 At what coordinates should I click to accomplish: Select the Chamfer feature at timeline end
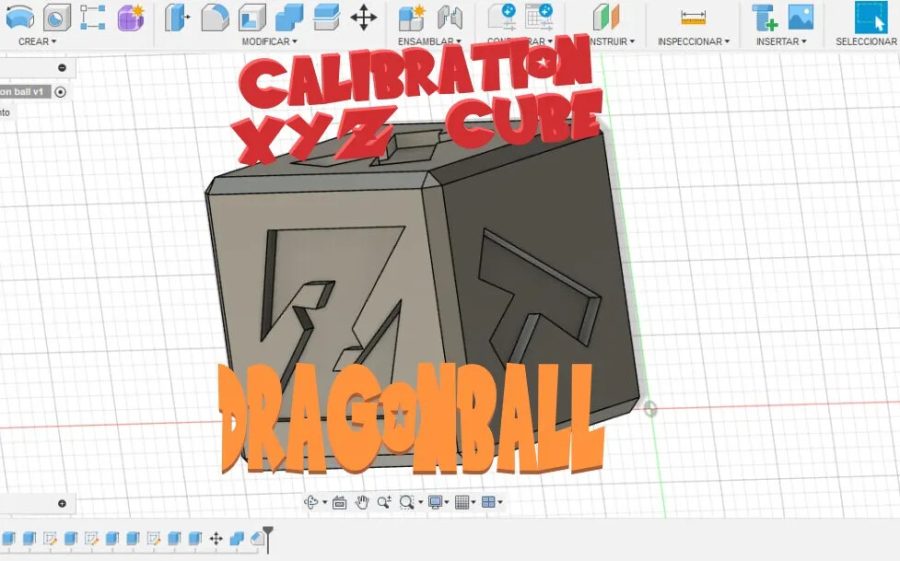click(257, 539)
